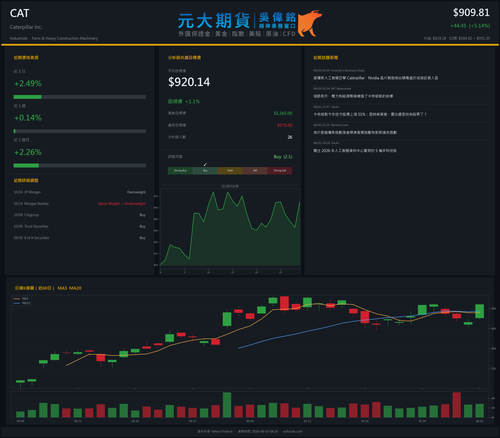Click the B of A Securities rating row

click(x=80, y=238)
